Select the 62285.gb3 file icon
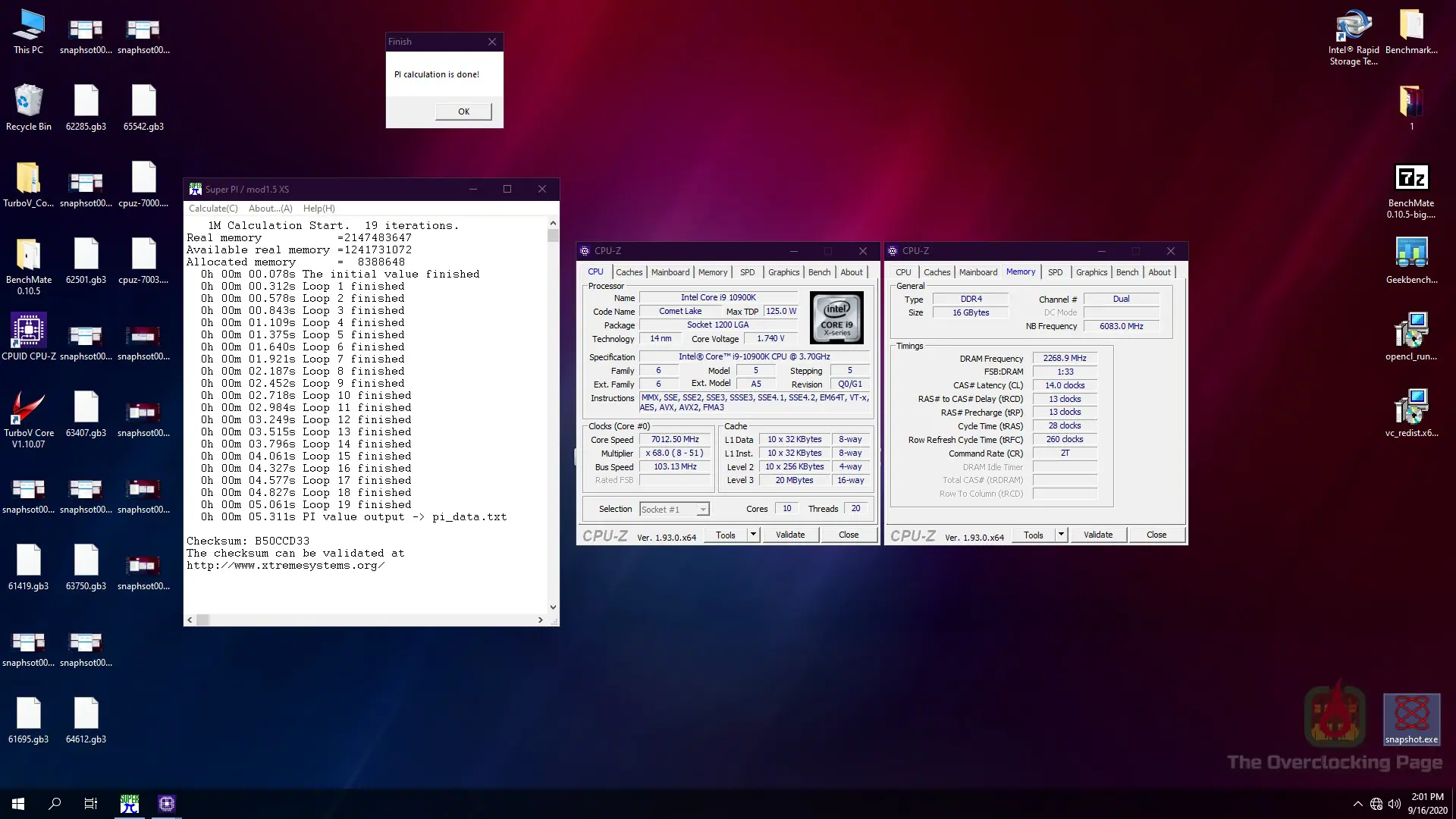The image size is (1456, 819). [x=86, y=108]
